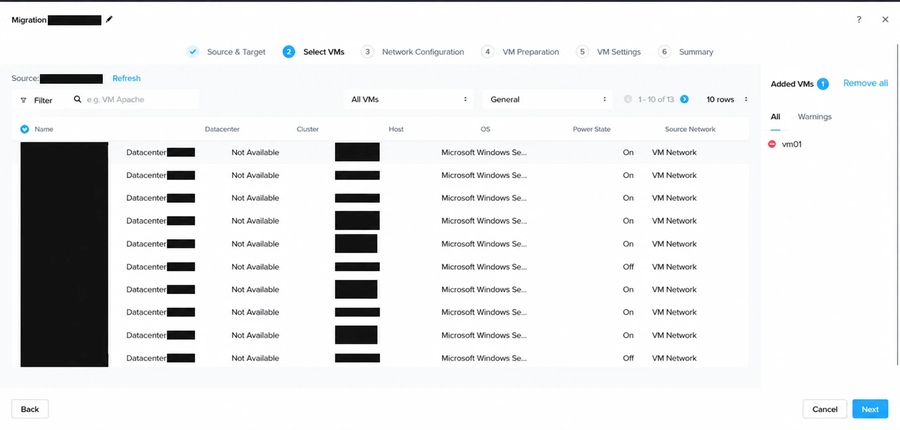Click the Source Network column header
Image resolution: width=900 pixels, height=430 pixels.
coord(690,129)
